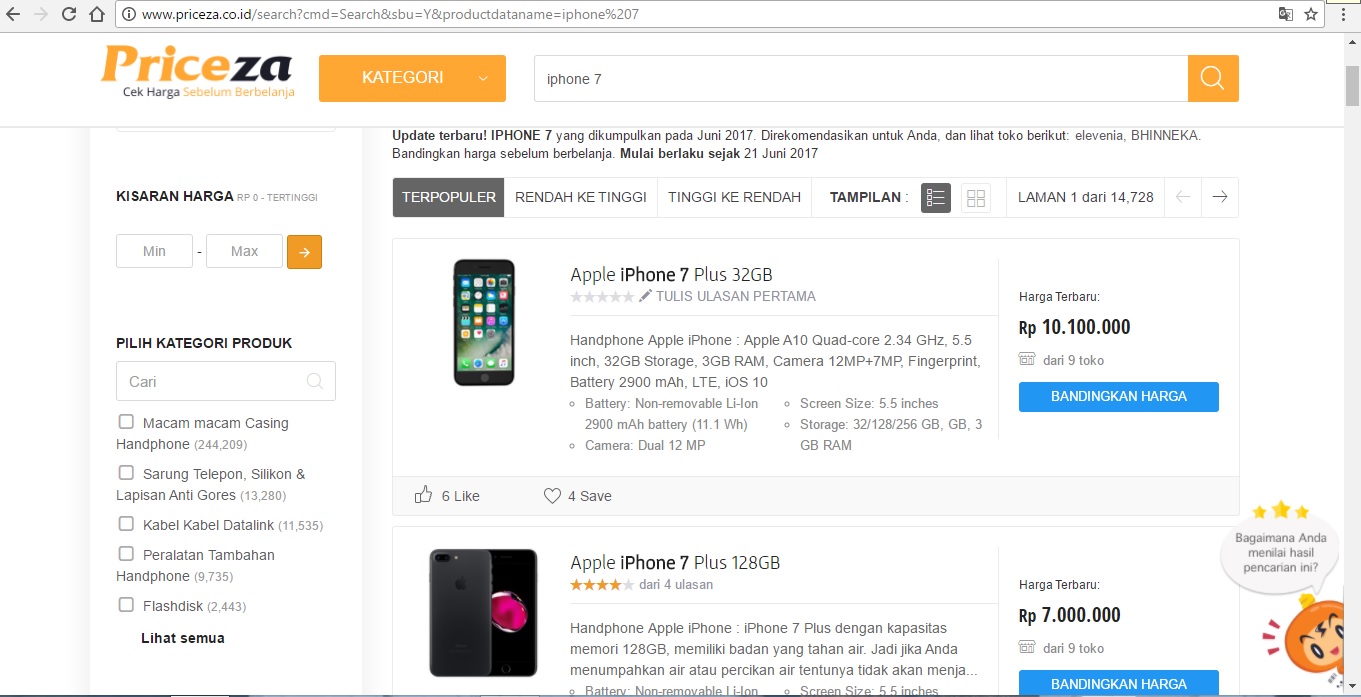Screen dimensions: 1361x697
Task: Reload the page with refresh icon
Action: 69,15
